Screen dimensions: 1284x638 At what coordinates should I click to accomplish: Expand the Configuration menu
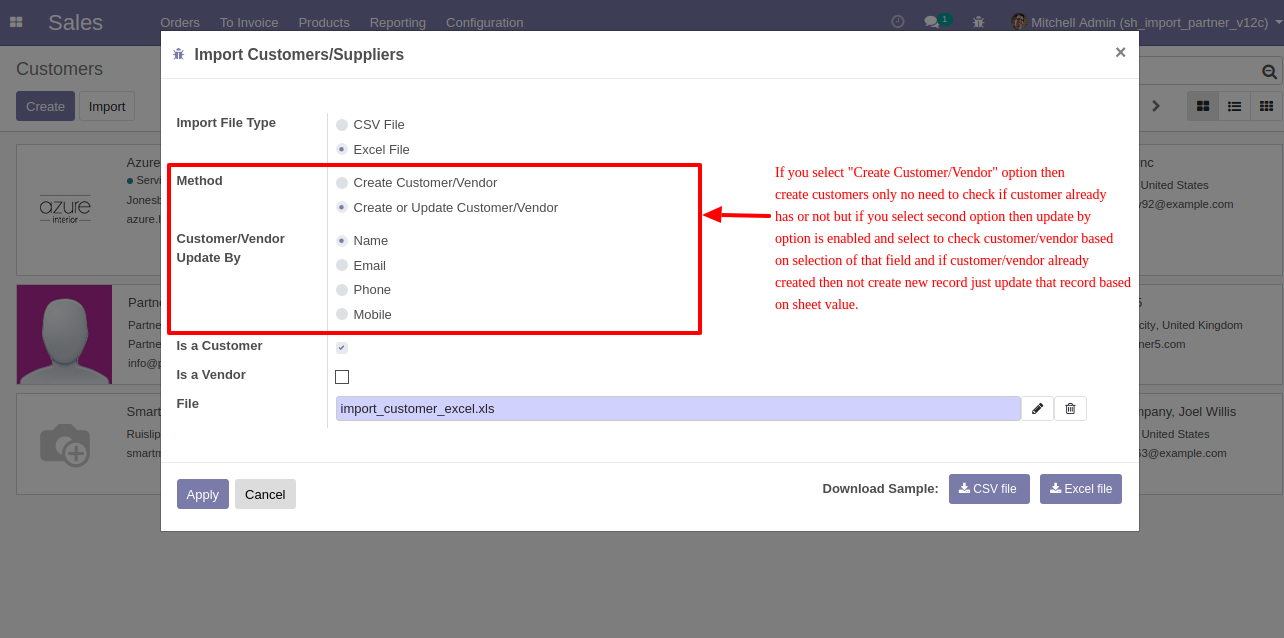pos(484,22)
